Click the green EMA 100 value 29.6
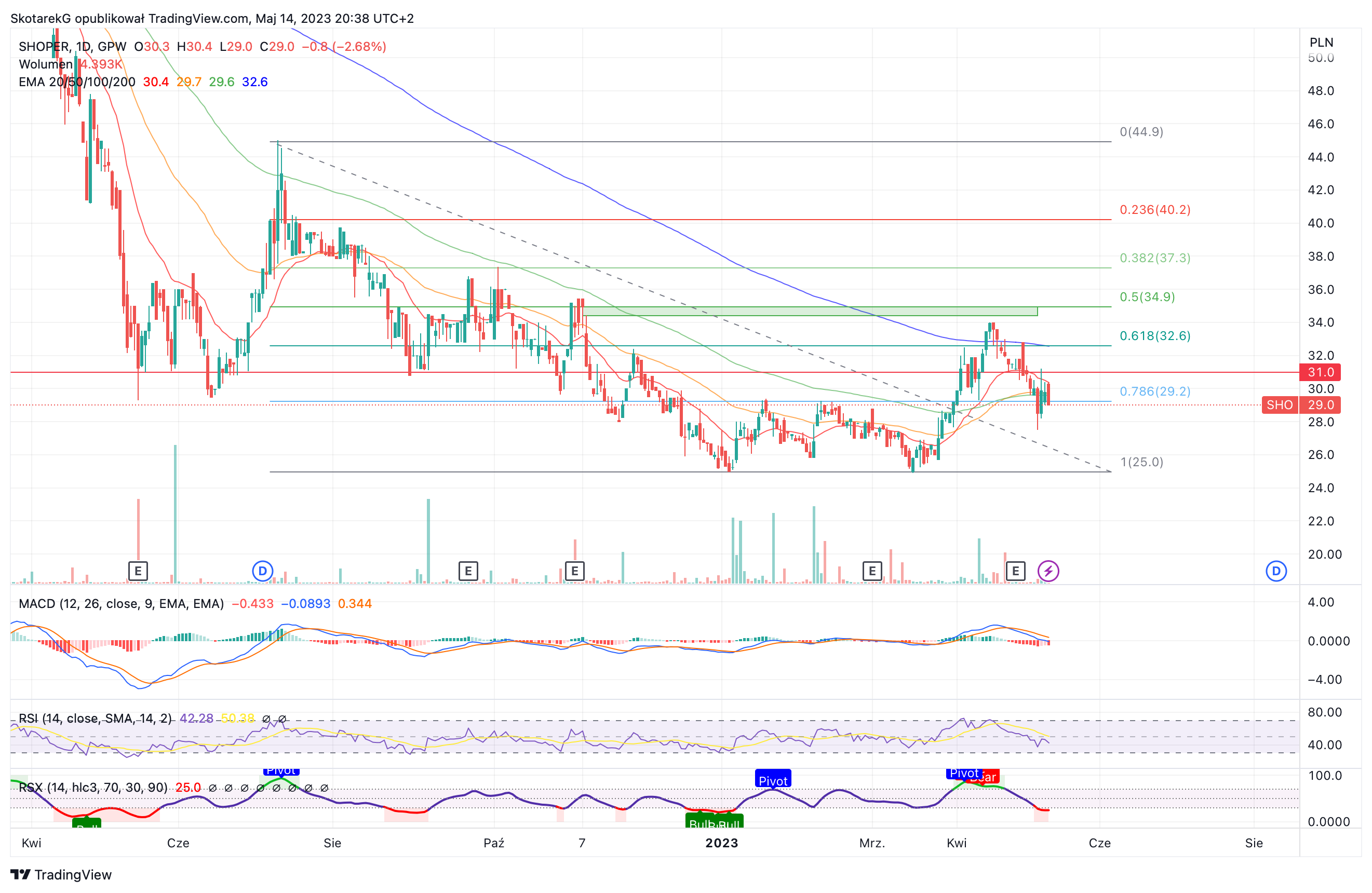 (x=222, y=82)
